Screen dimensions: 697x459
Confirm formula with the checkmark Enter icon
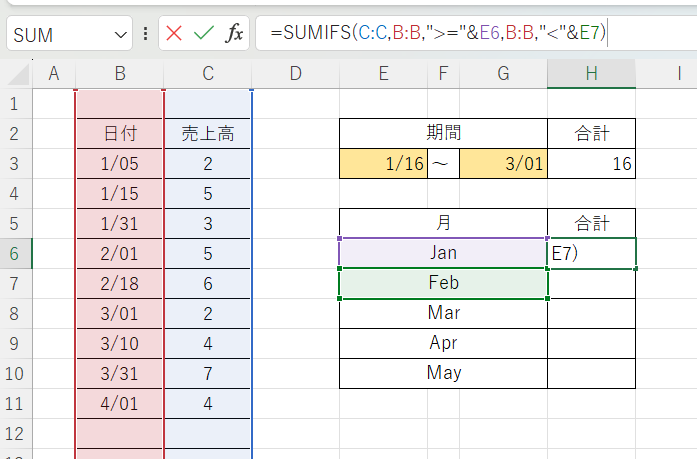tap(204, 33)
